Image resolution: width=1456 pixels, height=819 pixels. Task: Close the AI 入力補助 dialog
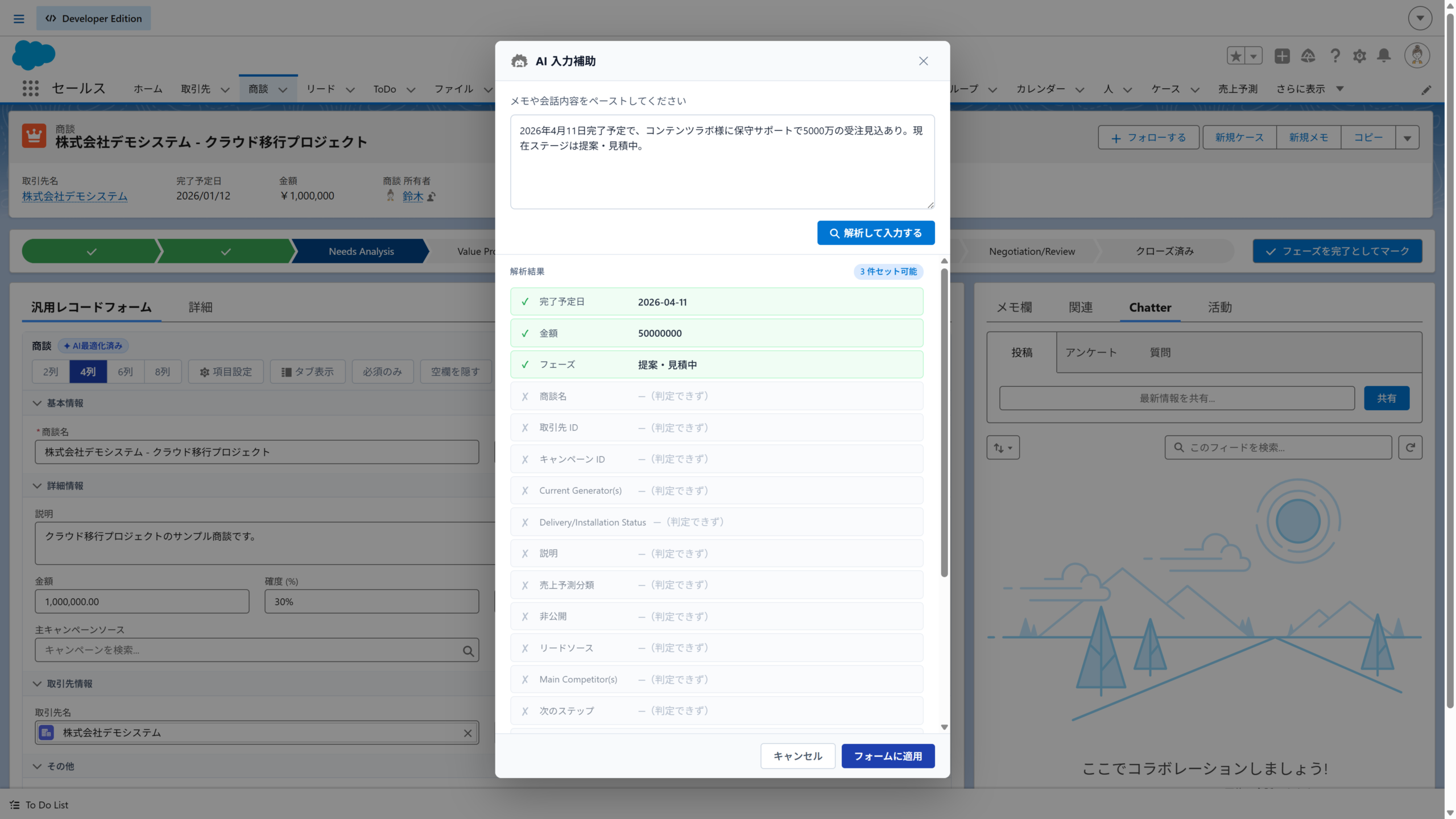[923, 61]
